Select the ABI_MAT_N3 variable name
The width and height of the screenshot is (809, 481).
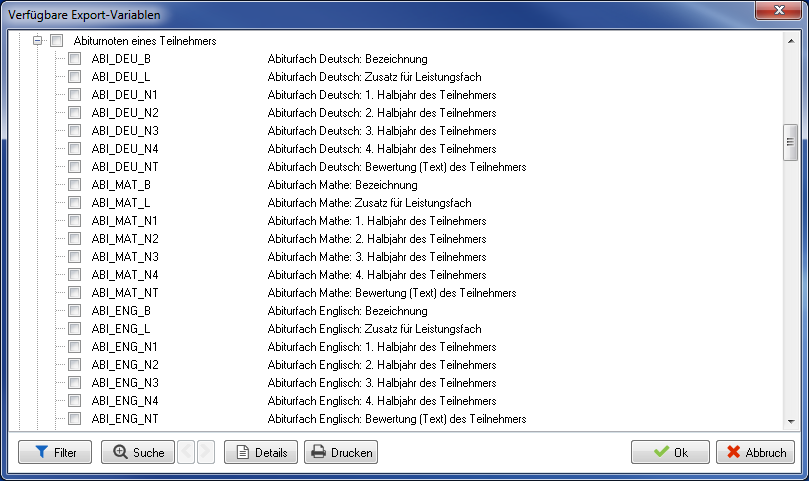click(125, 257)
